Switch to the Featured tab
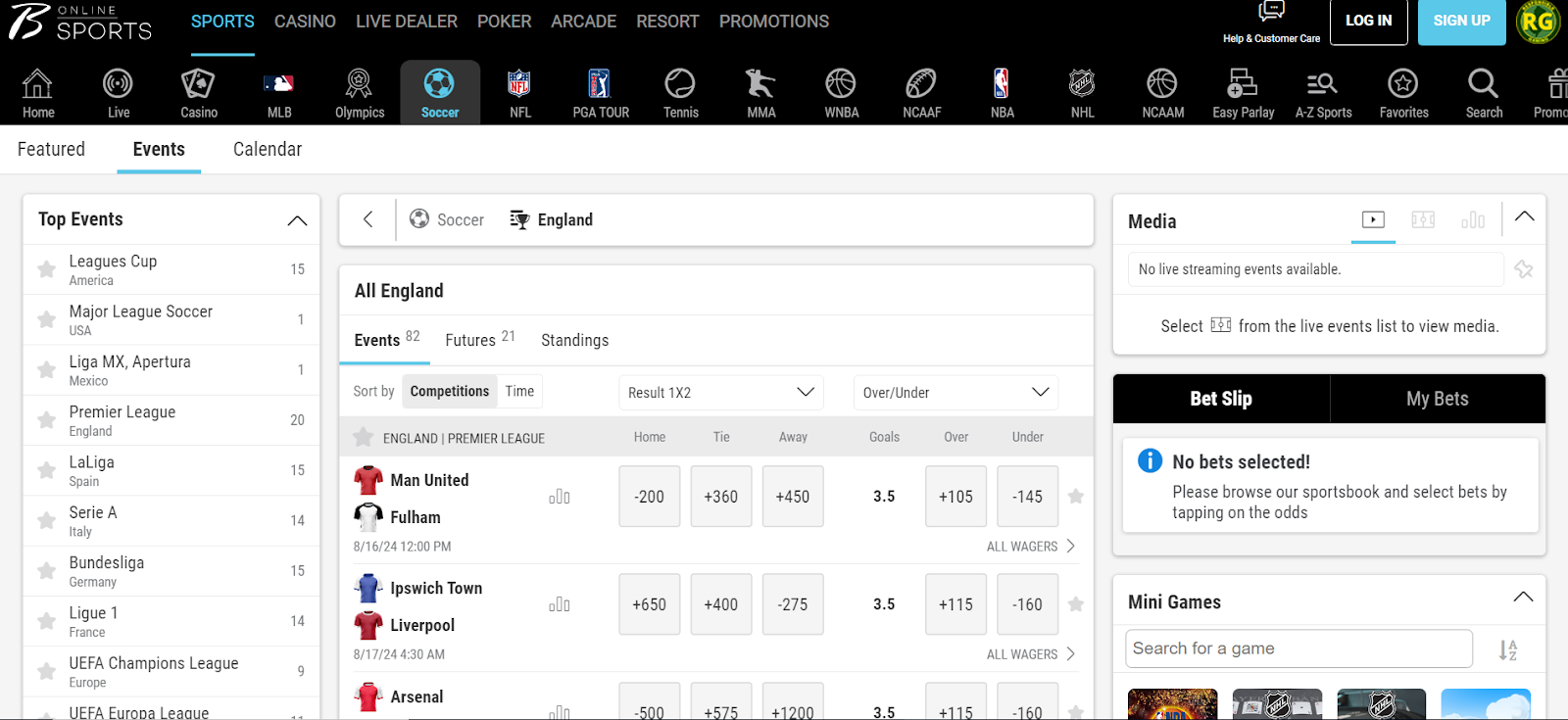 [x=51, y=149]
